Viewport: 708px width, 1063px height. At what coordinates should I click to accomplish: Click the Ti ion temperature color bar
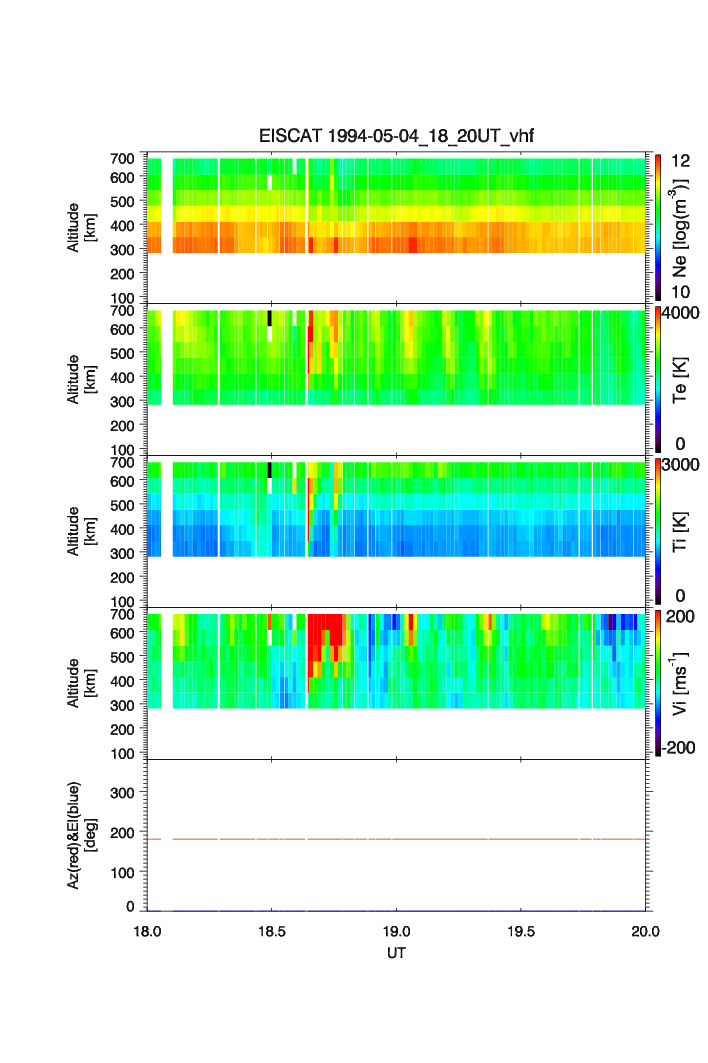[658, 532]
